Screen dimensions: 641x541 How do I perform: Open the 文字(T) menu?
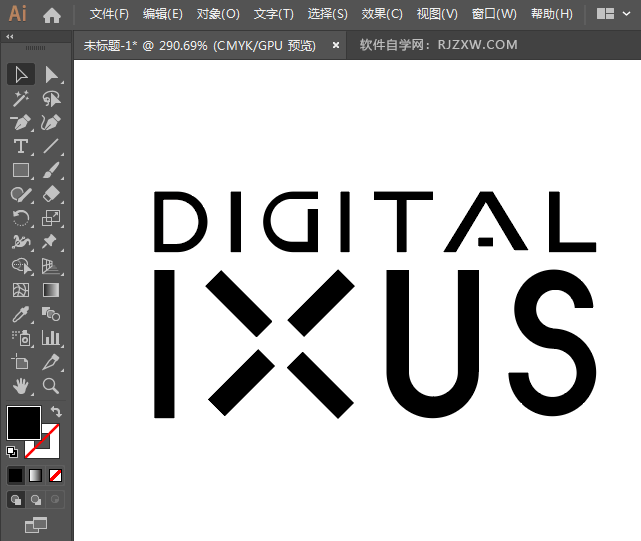tap(273, 14)
